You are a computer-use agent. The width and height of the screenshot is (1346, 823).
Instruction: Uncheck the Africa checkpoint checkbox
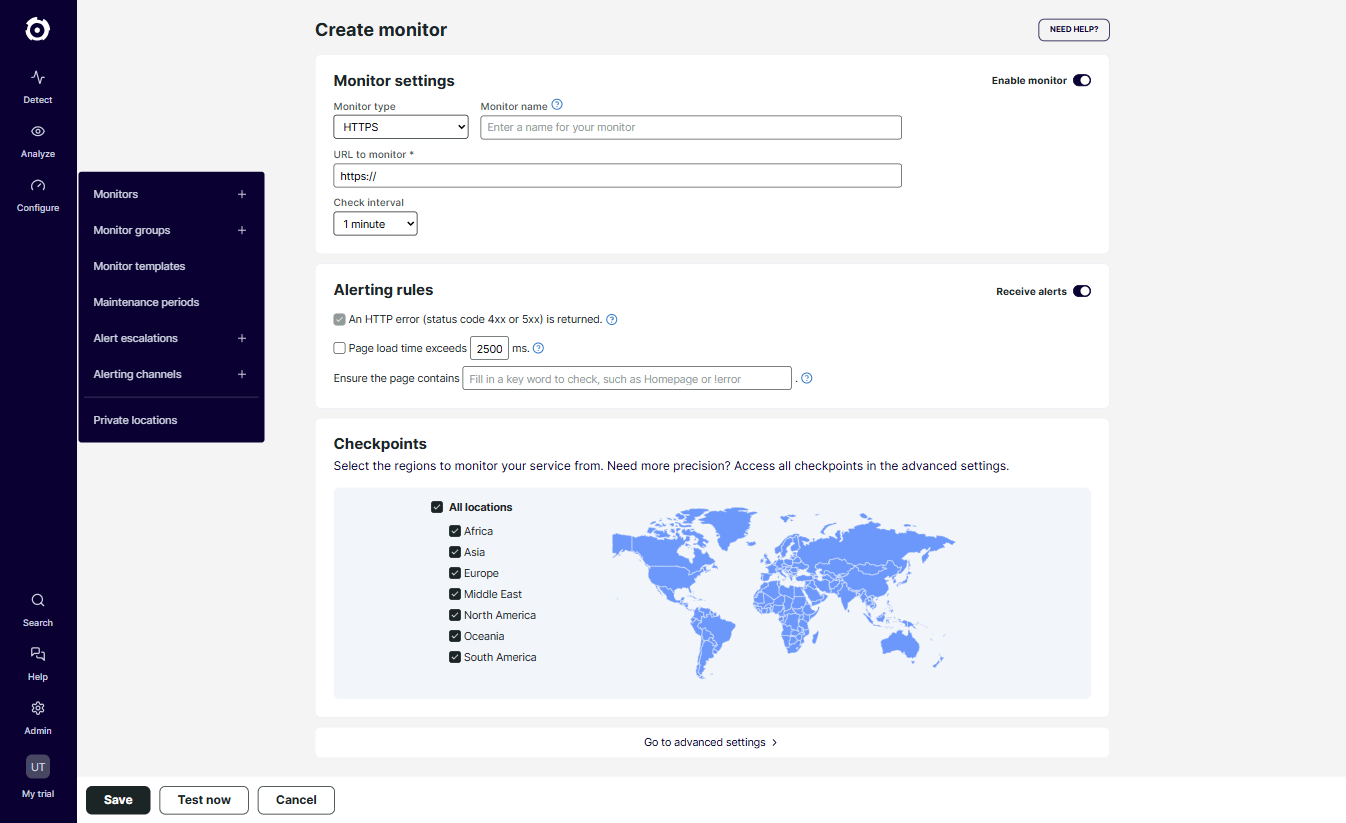pyautogui.click(x=455, y=531)
